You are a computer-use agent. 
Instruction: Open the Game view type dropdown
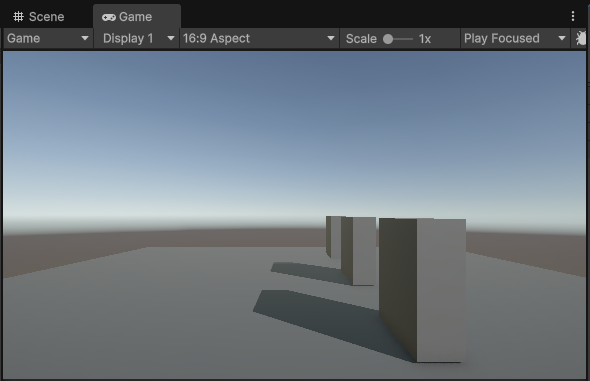pyautogui.click(x=48, y=38)
